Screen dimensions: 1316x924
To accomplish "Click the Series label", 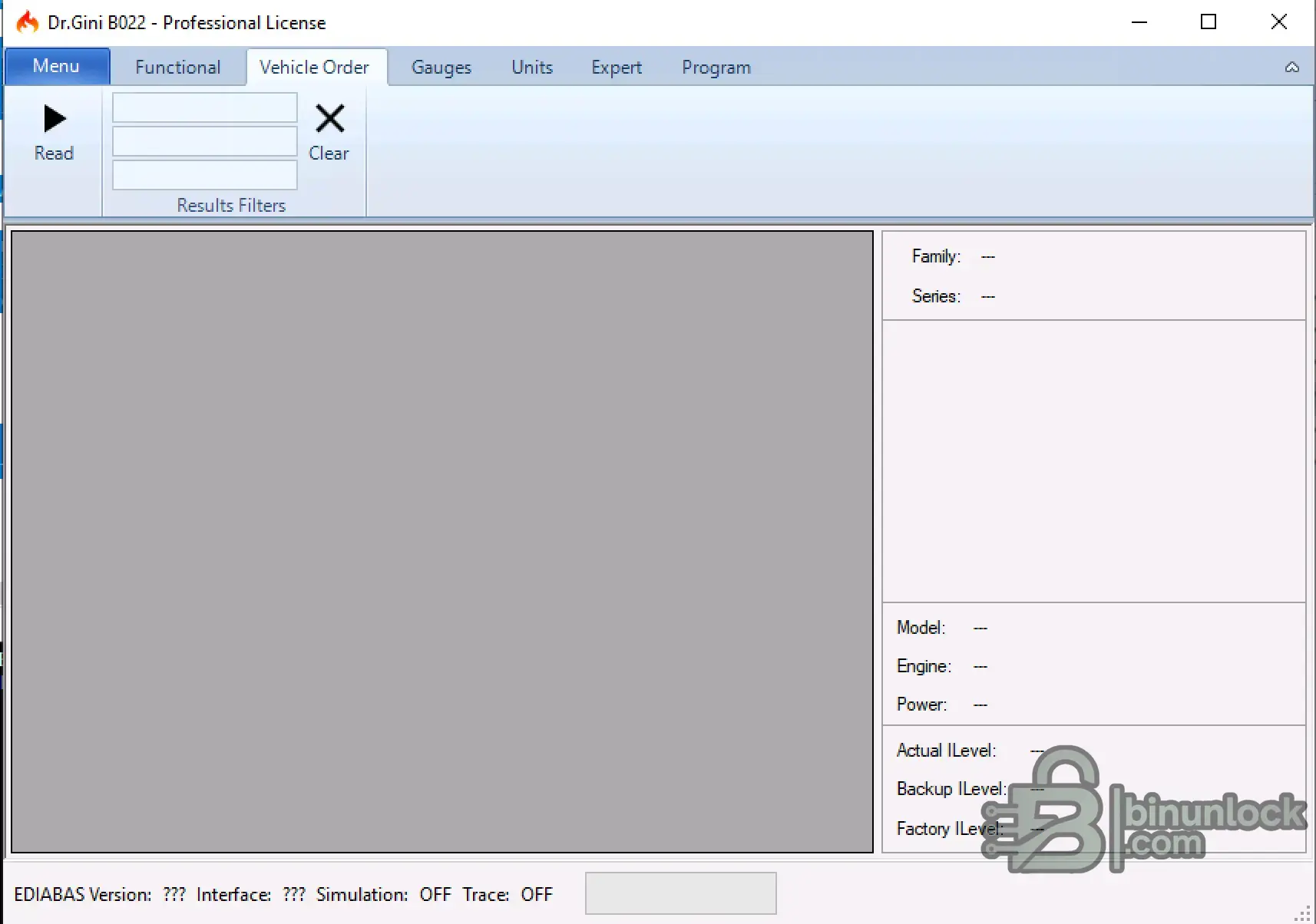I will tap(936, 296).
